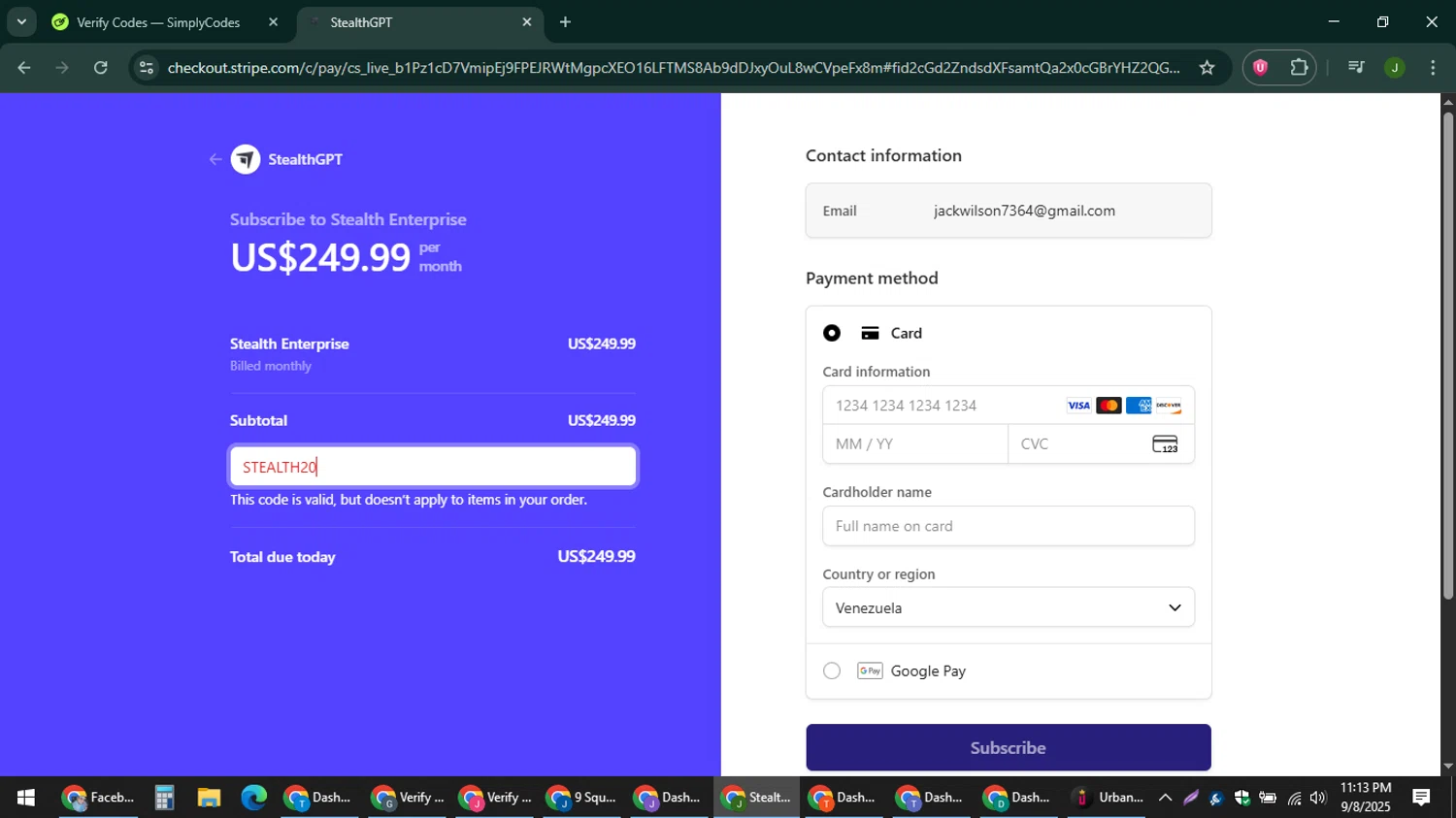Image resolution: width=1456 pixels, height=818 pixels.
Task: Reload the checkout page
Action: pyautogui.click(x=101, y=67)
